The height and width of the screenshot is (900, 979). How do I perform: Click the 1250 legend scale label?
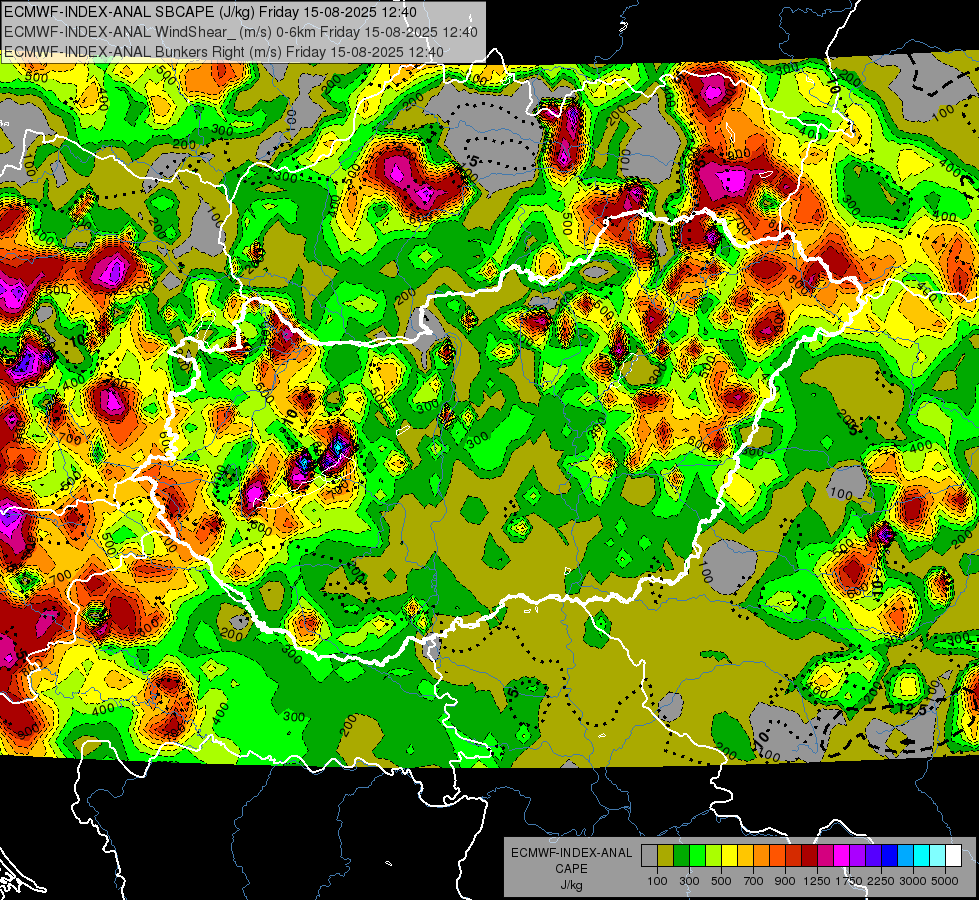pos(817,881)
